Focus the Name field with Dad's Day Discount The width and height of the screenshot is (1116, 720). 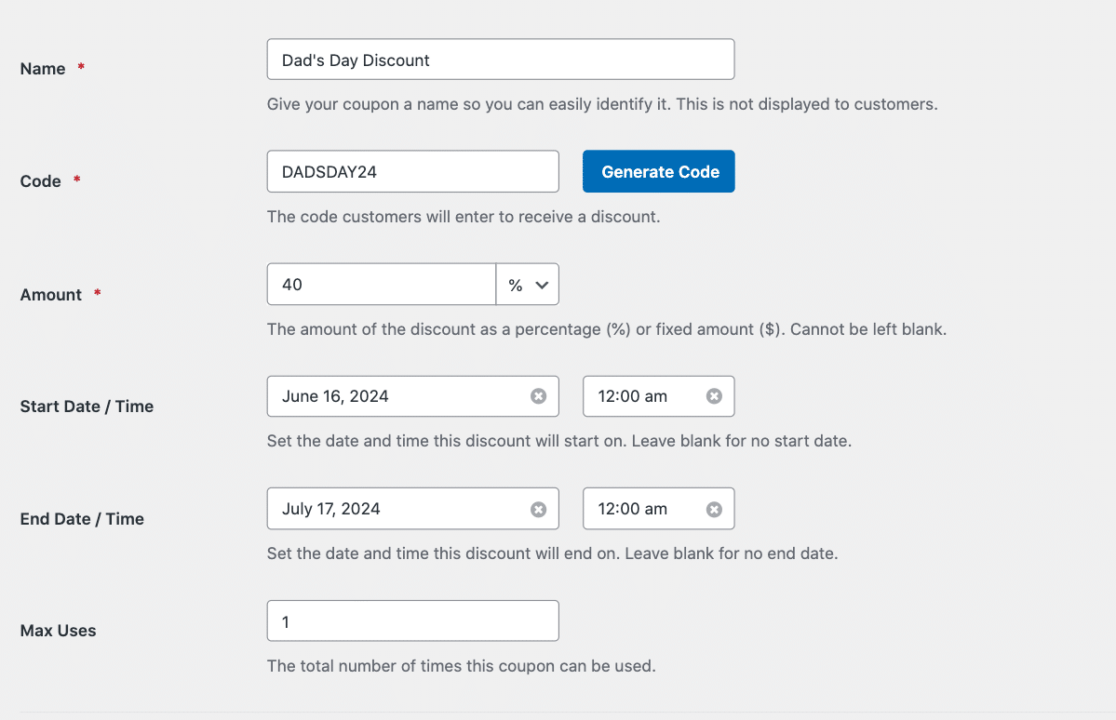click(x=500, y=60)
